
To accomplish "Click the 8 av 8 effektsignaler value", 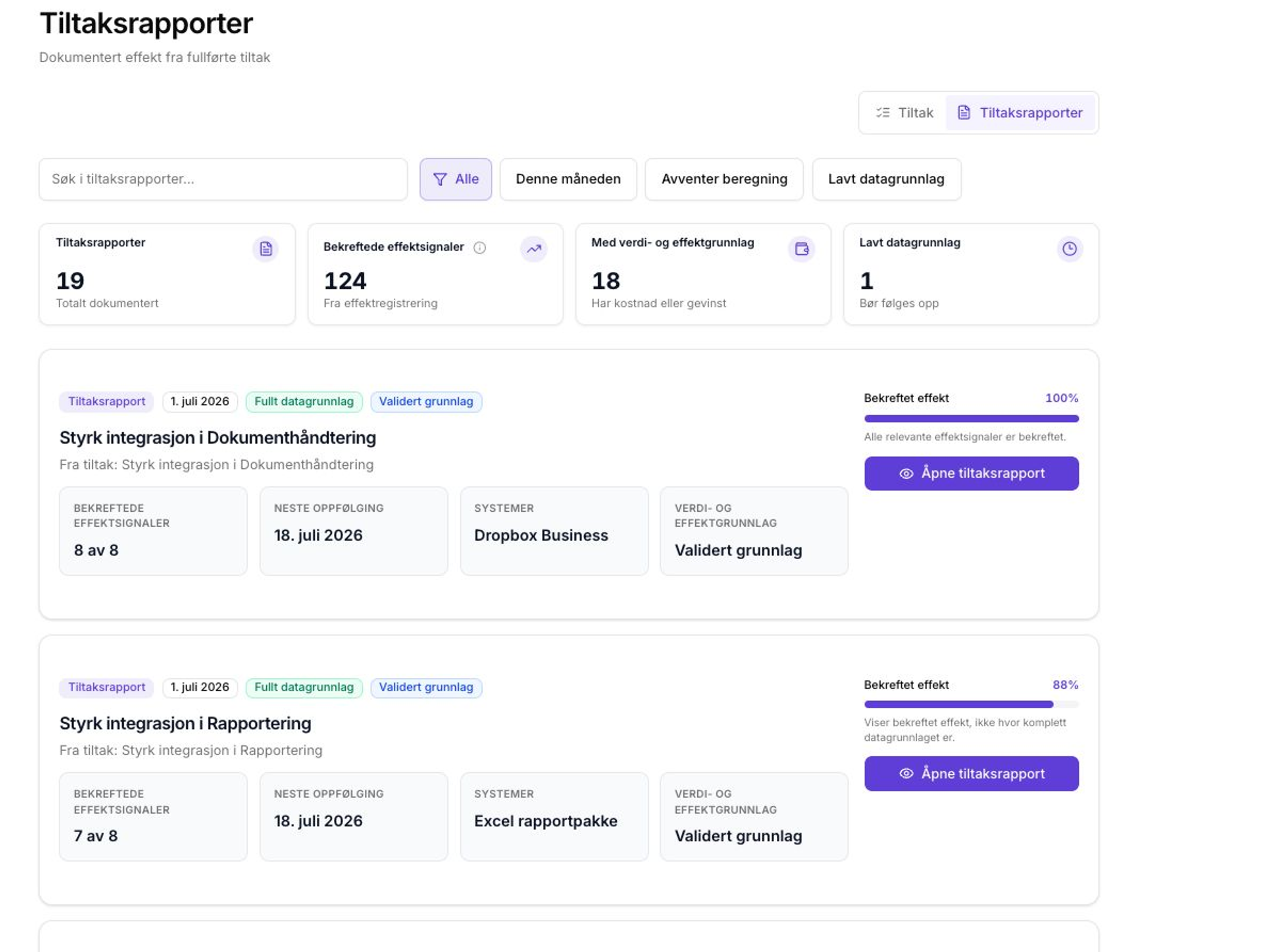I will [x=96, y=550].
